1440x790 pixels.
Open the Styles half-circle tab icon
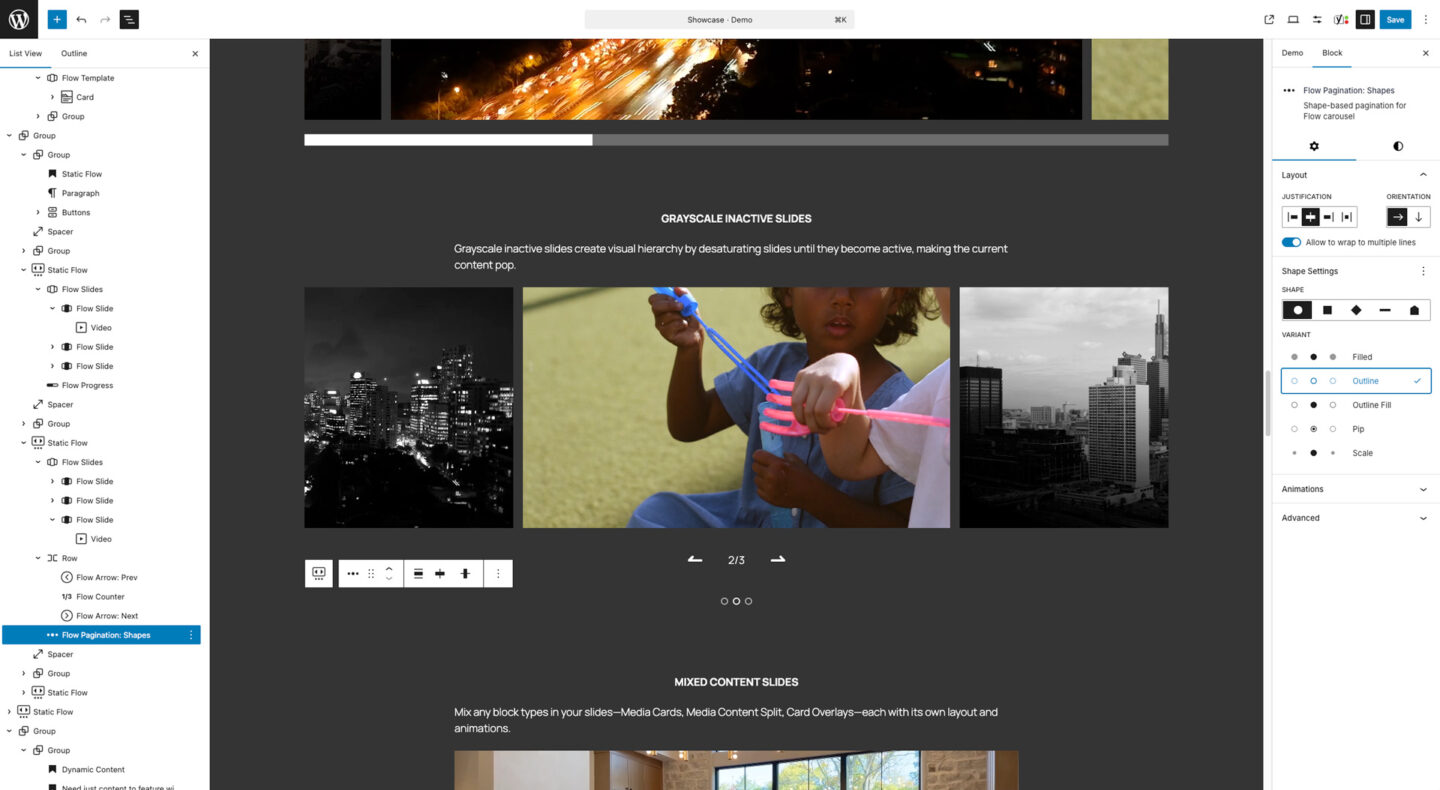1397,146
